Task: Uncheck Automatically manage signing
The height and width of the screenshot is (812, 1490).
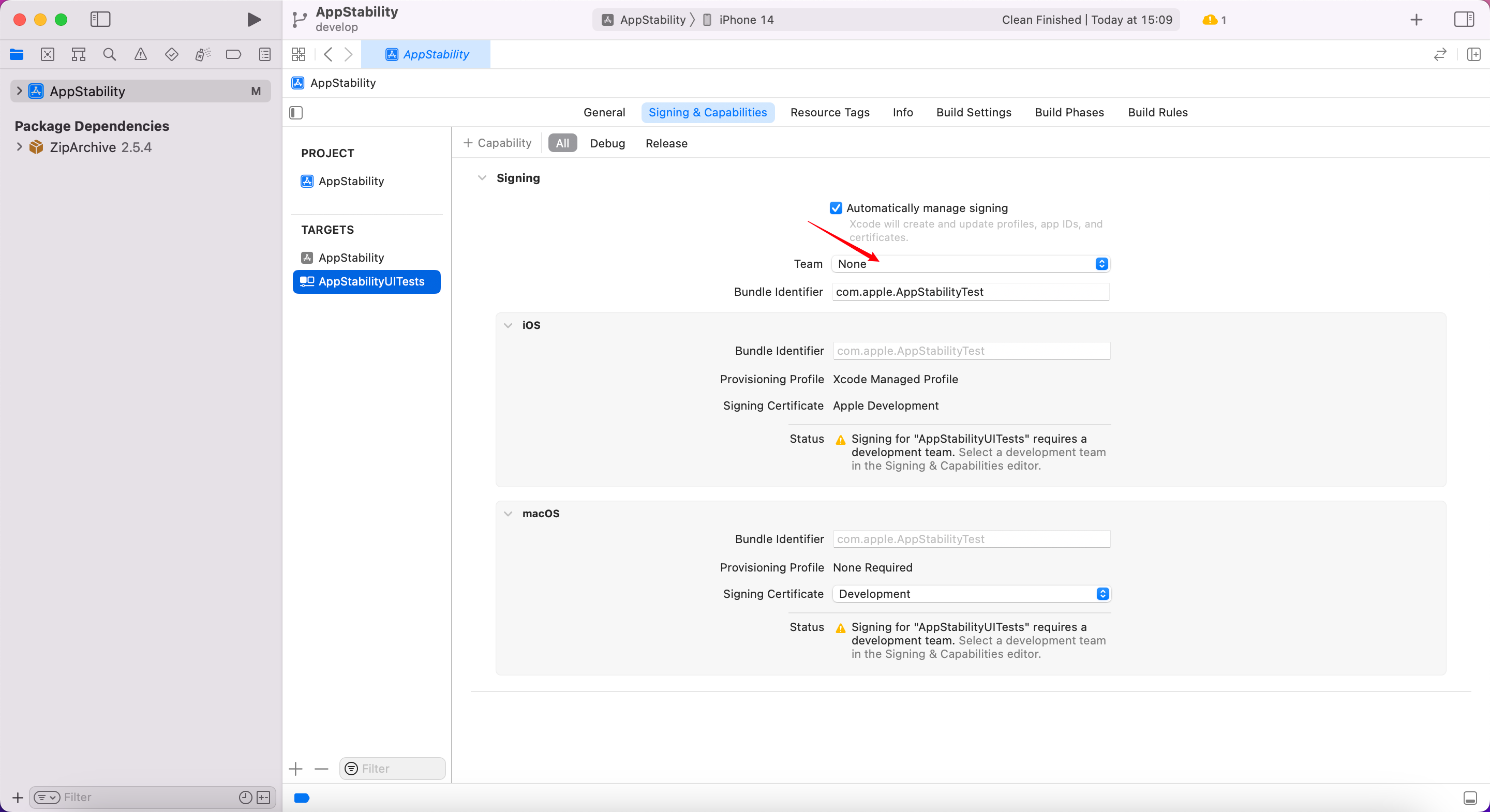Action: [836, 207]
